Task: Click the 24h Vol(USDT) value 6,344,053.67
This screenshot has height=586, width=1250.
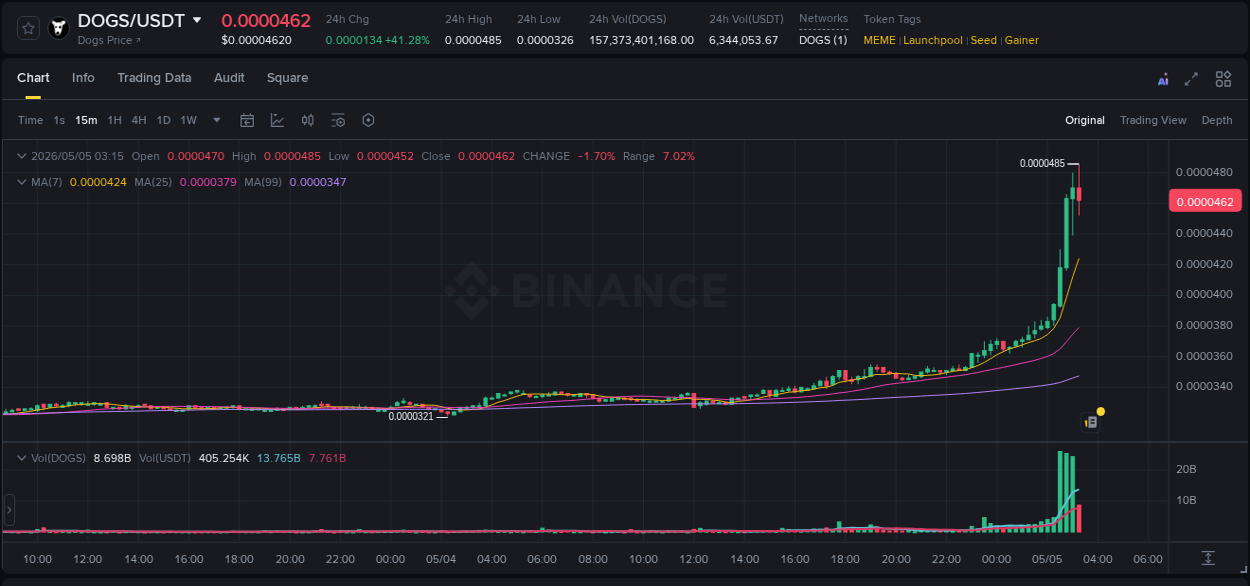Action: coord(743,40)
